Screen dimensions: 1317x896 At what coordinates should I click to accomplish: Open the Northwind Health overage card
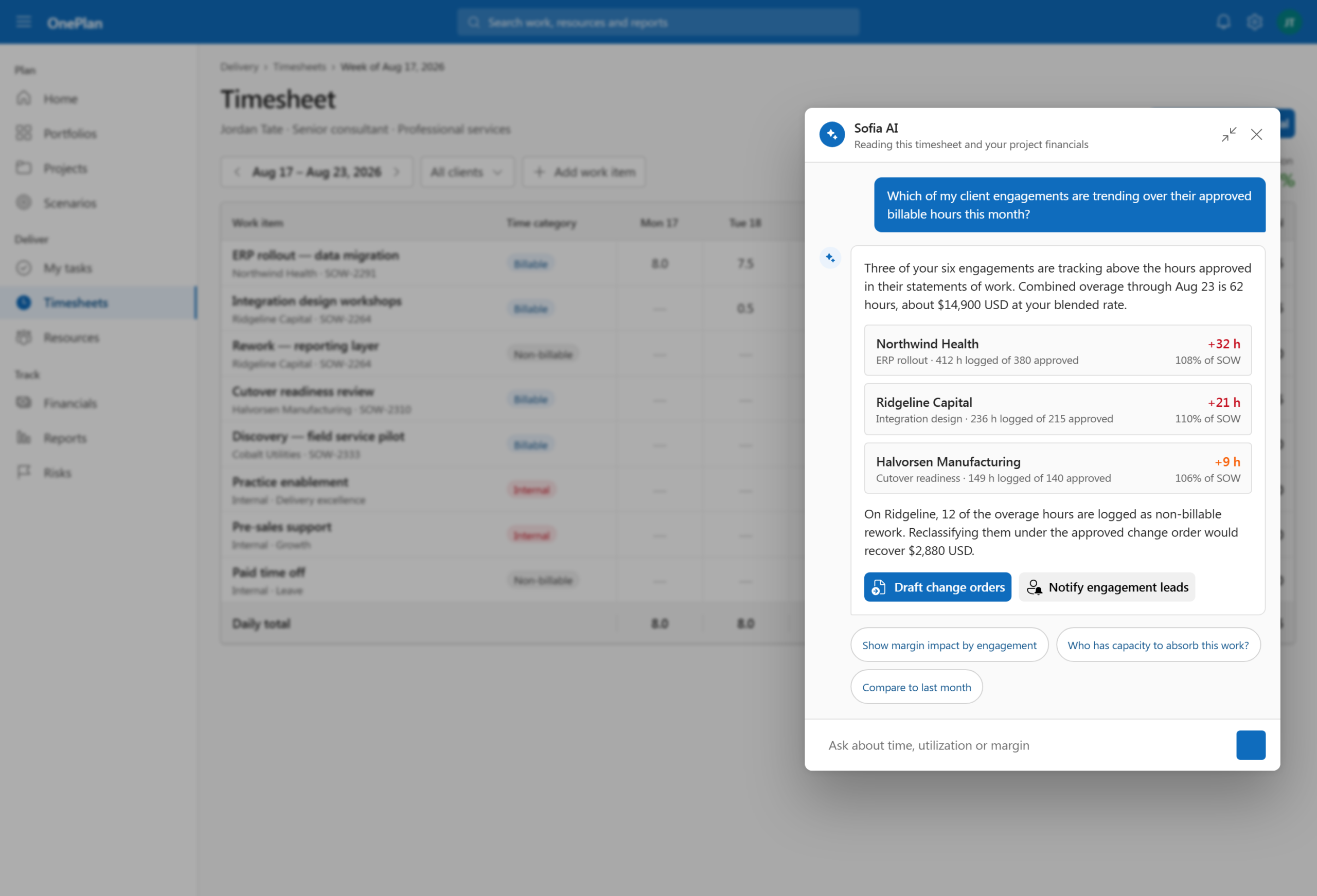click(1057, 351)
